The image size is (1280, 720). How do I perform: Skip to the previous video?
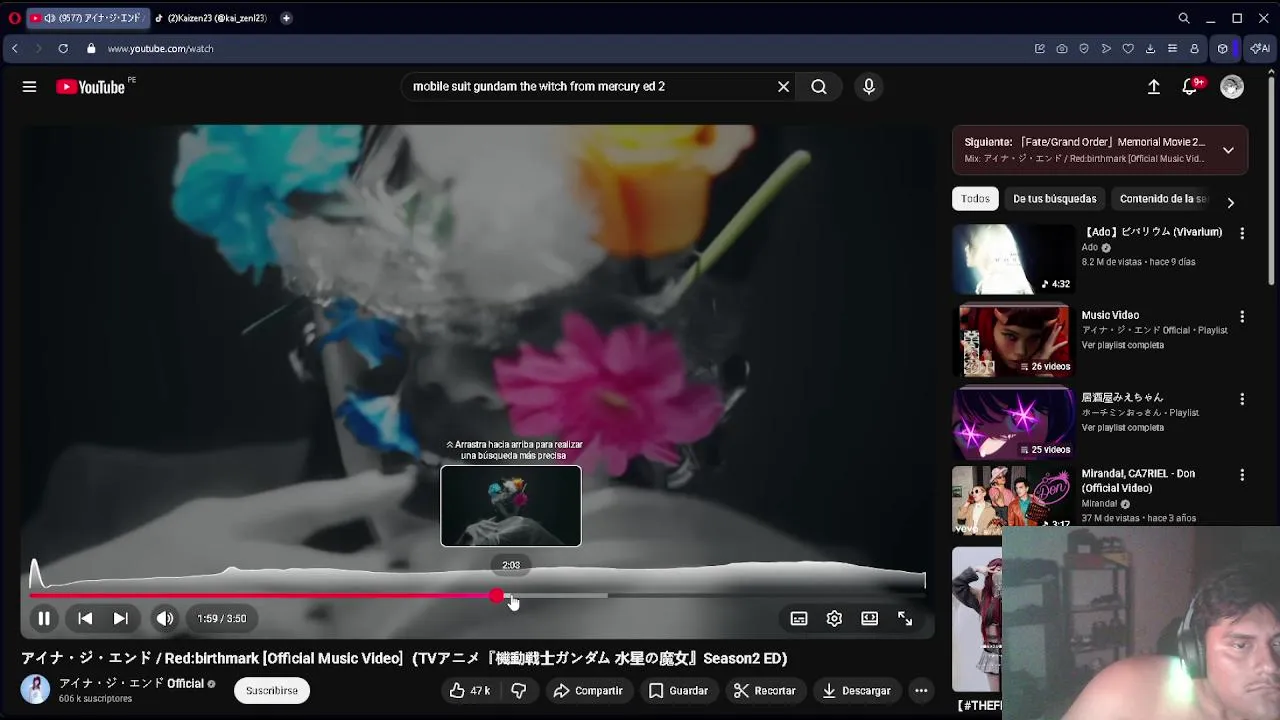tap(85, 619)
